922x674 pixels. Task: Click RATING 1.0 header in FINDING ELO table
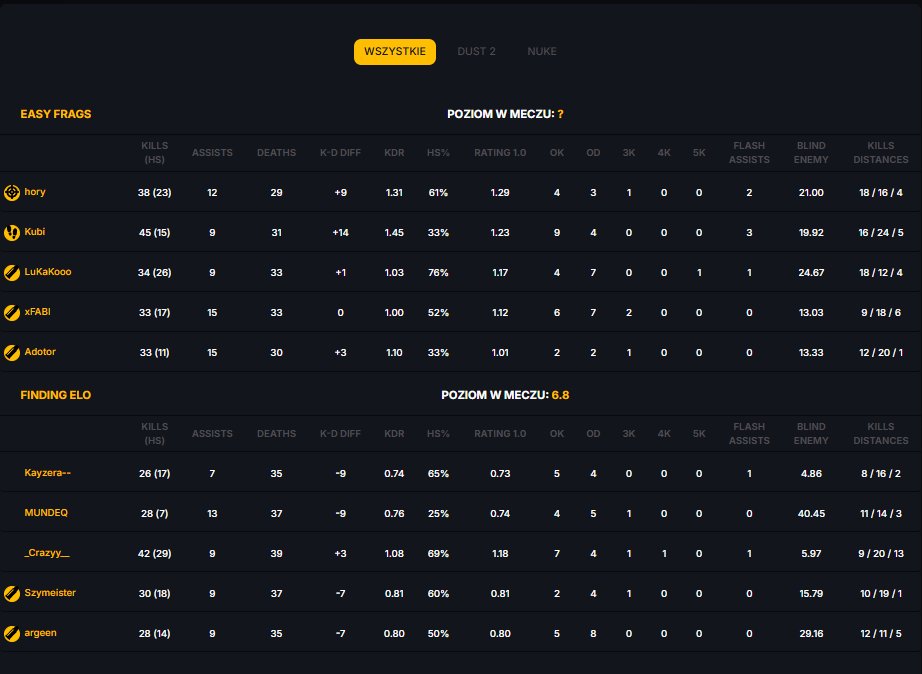tap(500, 434)
